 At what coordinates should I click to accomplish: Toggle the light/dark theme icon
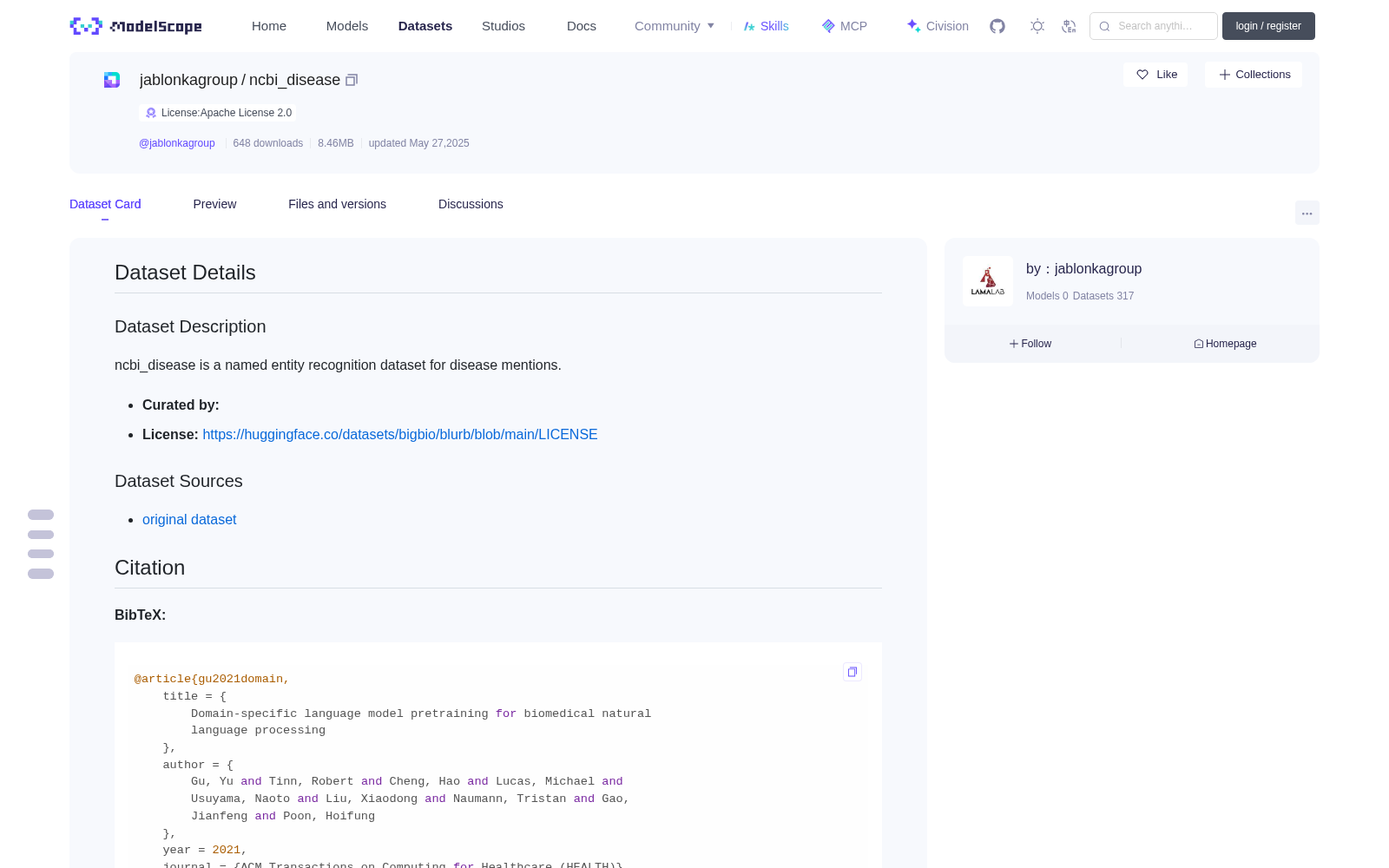pyautogui.click(x=1037, y=26)
